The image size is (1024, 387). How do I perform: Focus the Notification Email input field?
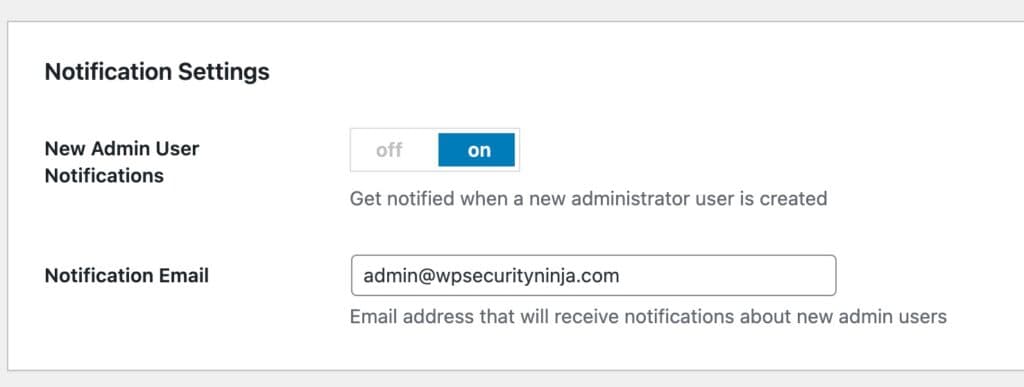[593, 275]
